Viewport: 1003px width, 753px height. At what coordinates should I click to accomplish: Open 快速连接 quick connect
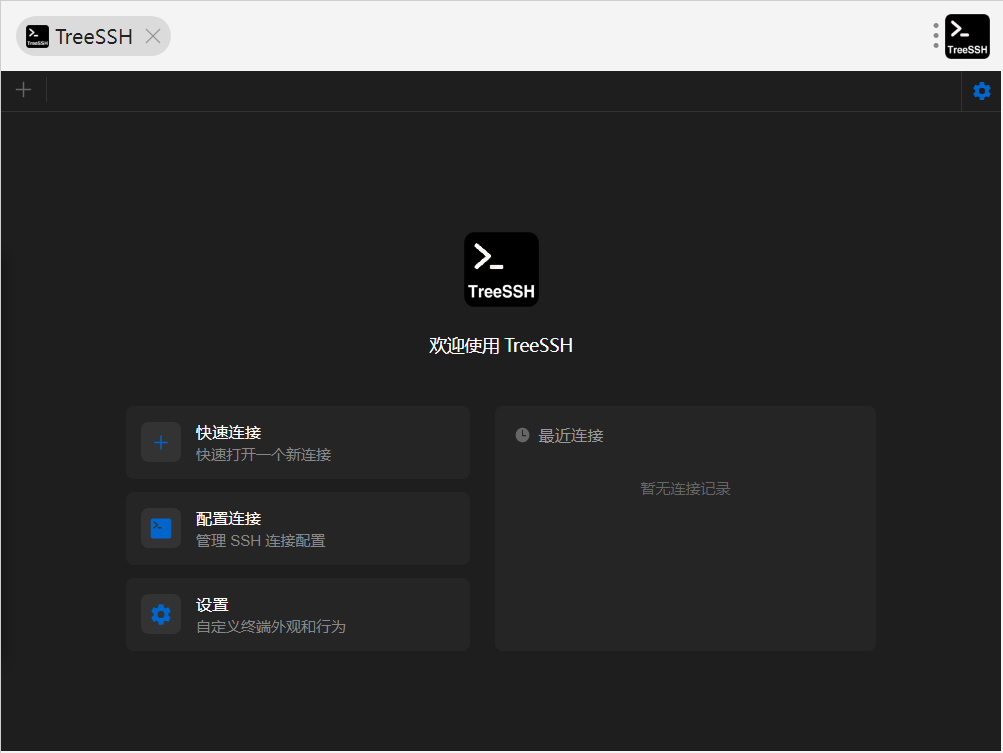tap(298, 443)
